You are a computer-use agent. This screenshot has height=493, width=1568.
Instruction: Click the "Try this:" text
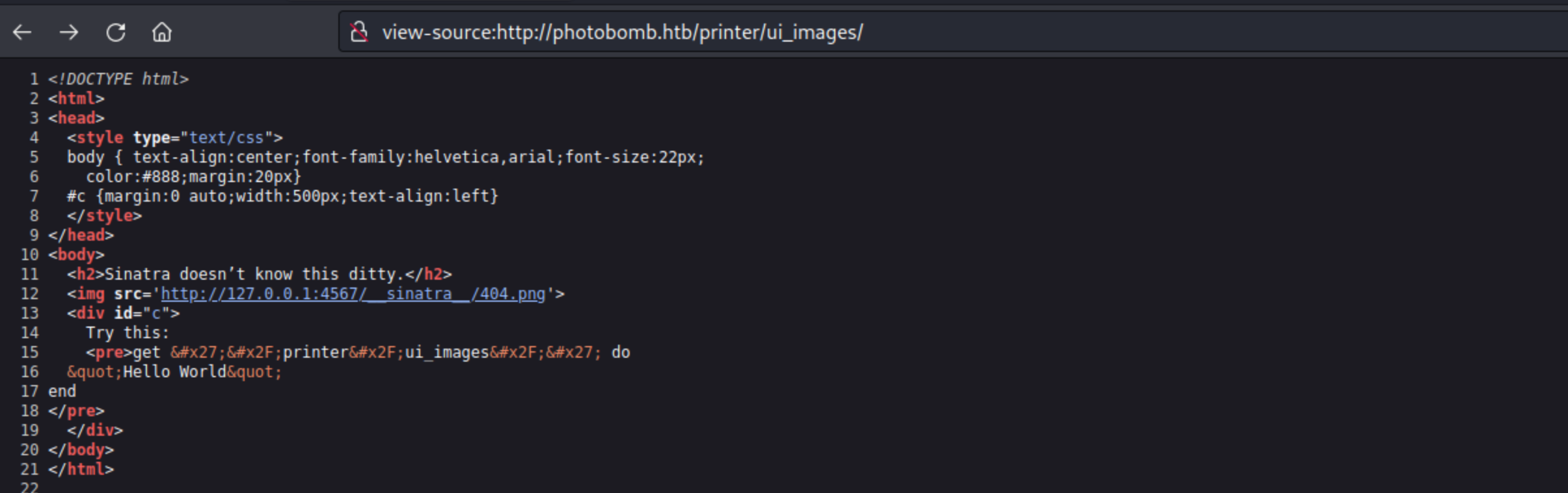pyautogui.click(x=128, y=333)
